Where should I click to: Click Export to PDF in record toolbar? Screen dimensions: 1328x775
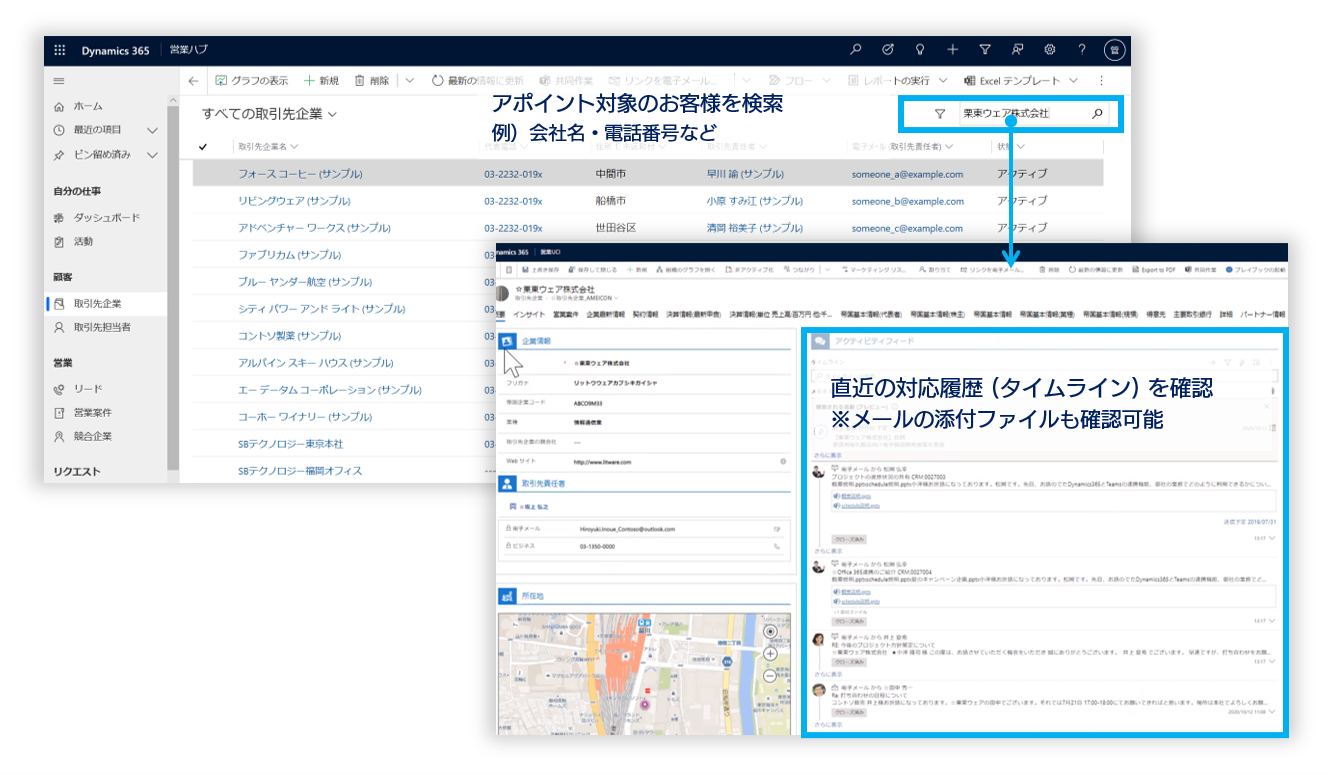coord(1154,270)
